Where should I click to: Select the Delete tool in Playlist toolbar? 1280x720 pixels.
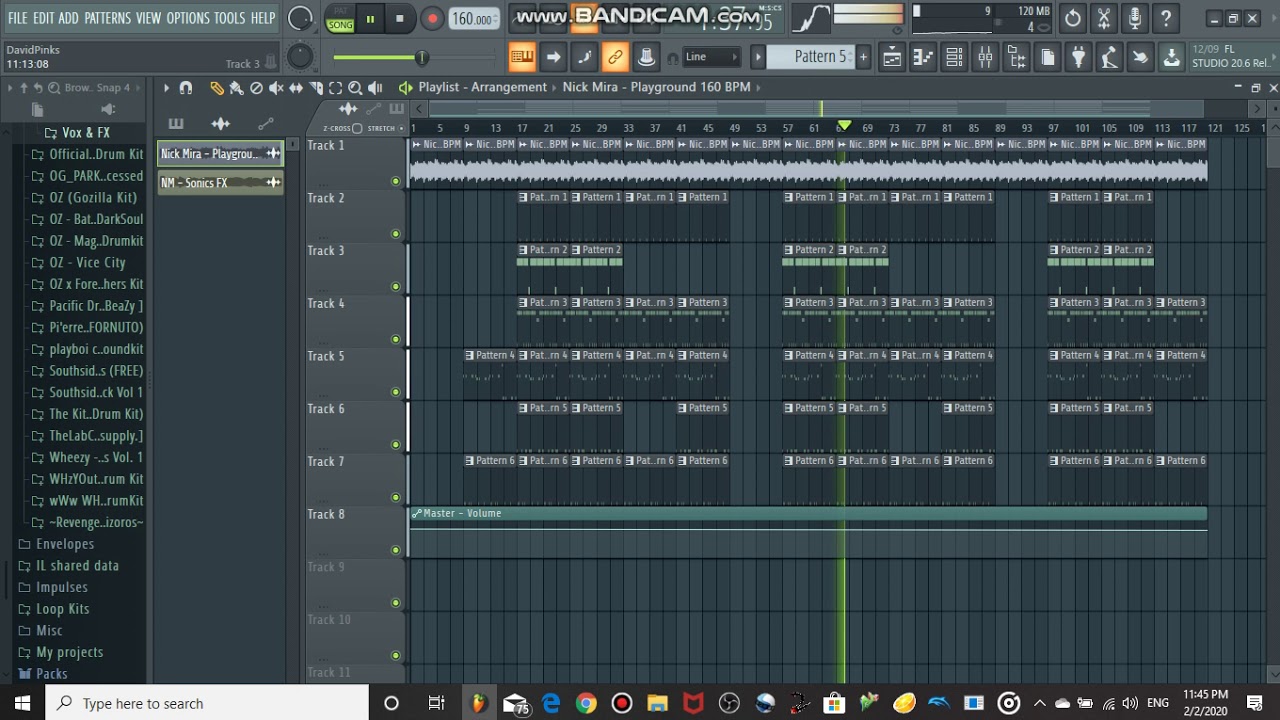(x=256, y=88)
